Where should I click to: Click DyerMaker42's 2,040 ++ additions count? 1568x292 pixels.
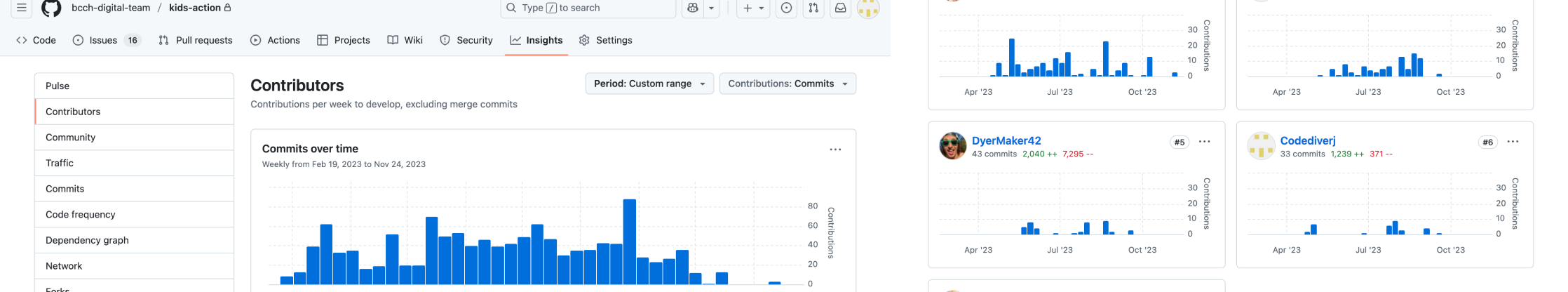pyautogui.click(x=1040, y=154)
